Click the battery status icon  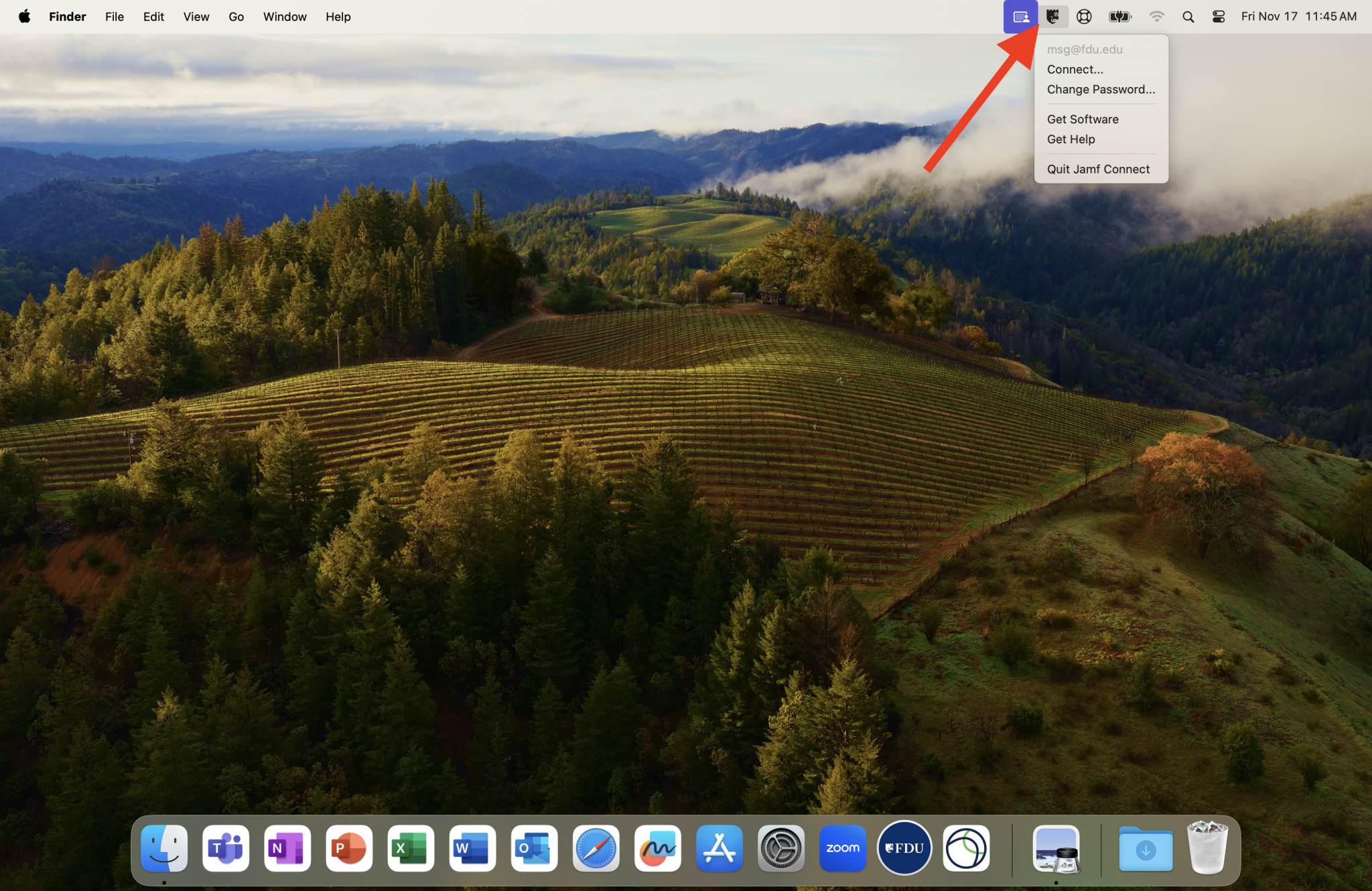(1119, 17)
